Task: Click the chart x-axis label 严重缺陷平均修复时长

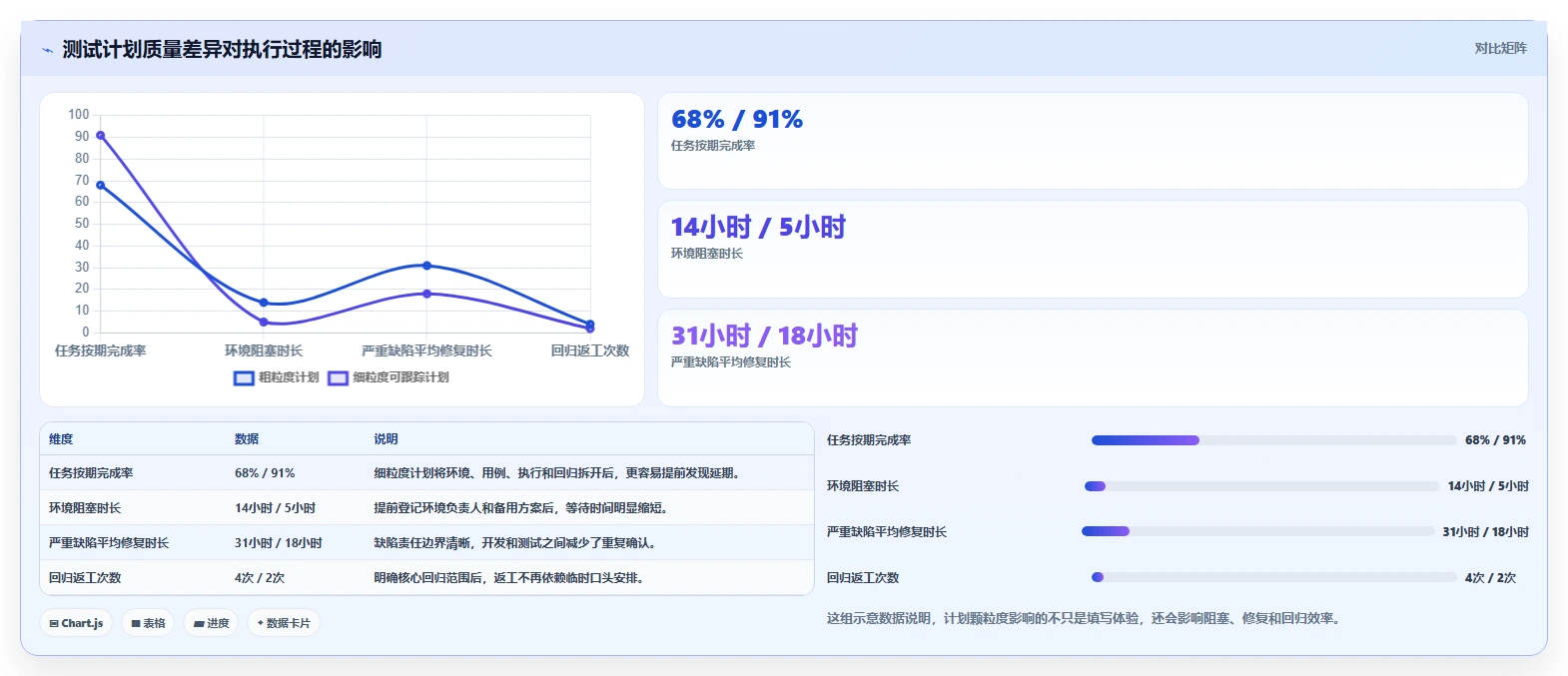Action: [x=426, y=350]
